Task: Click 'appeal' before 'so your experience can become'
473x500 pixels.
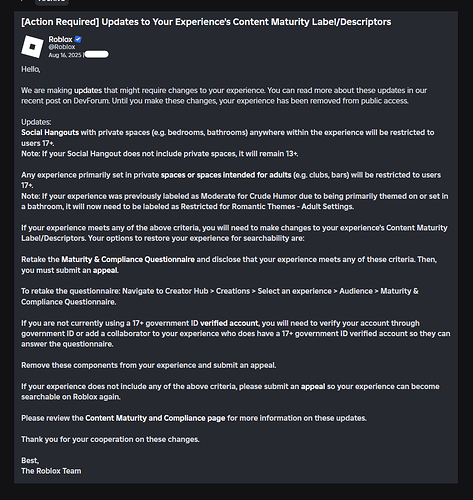Action: (x=313, y=387)
